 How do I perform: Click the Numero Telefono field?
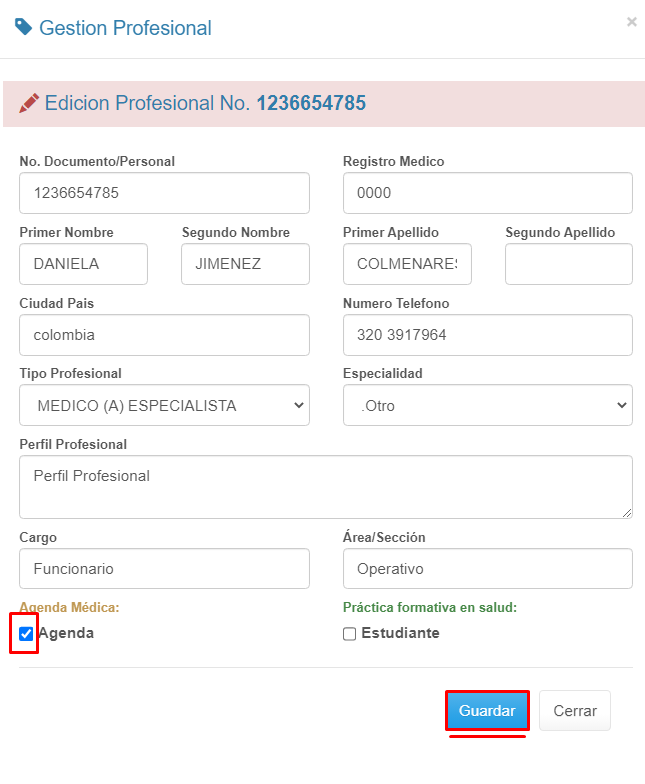point(487,335)
